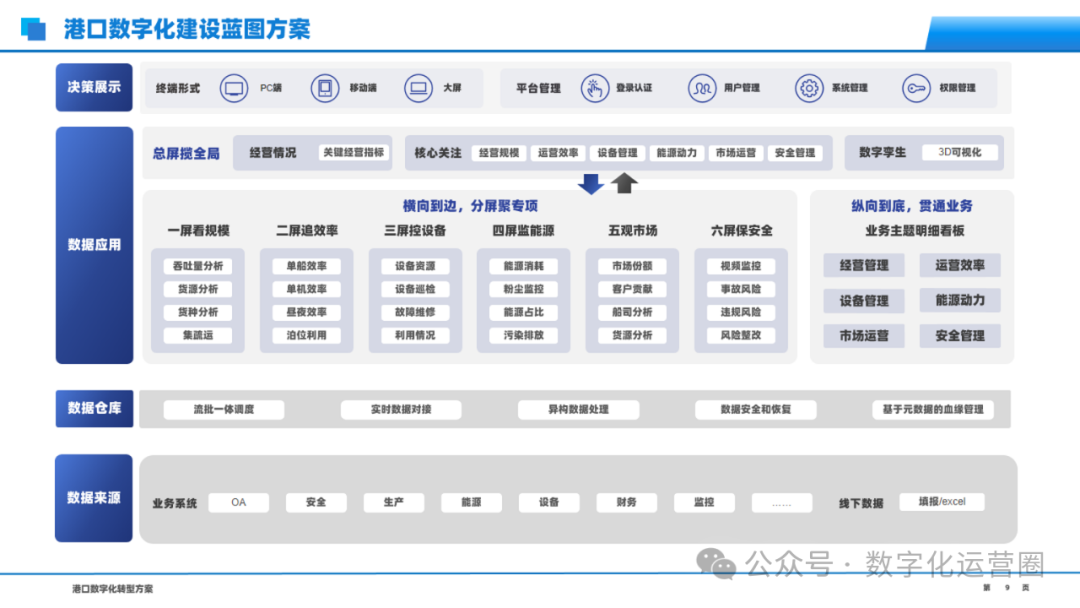Click the 故障维修 item
Viewport: 1080px width, 608px height.
click(x=415, y=312)
